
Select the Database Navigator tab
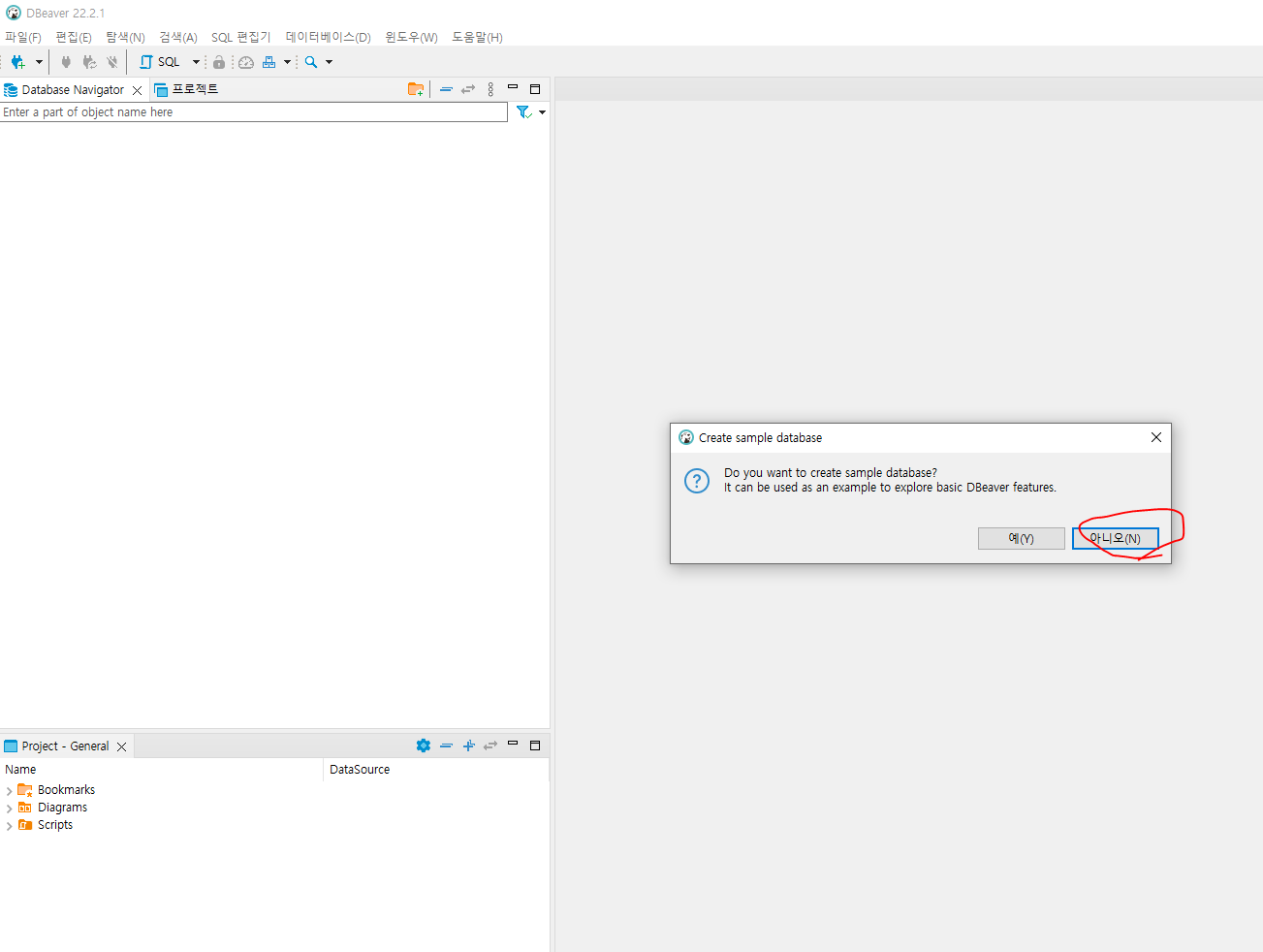pos(73,90)
